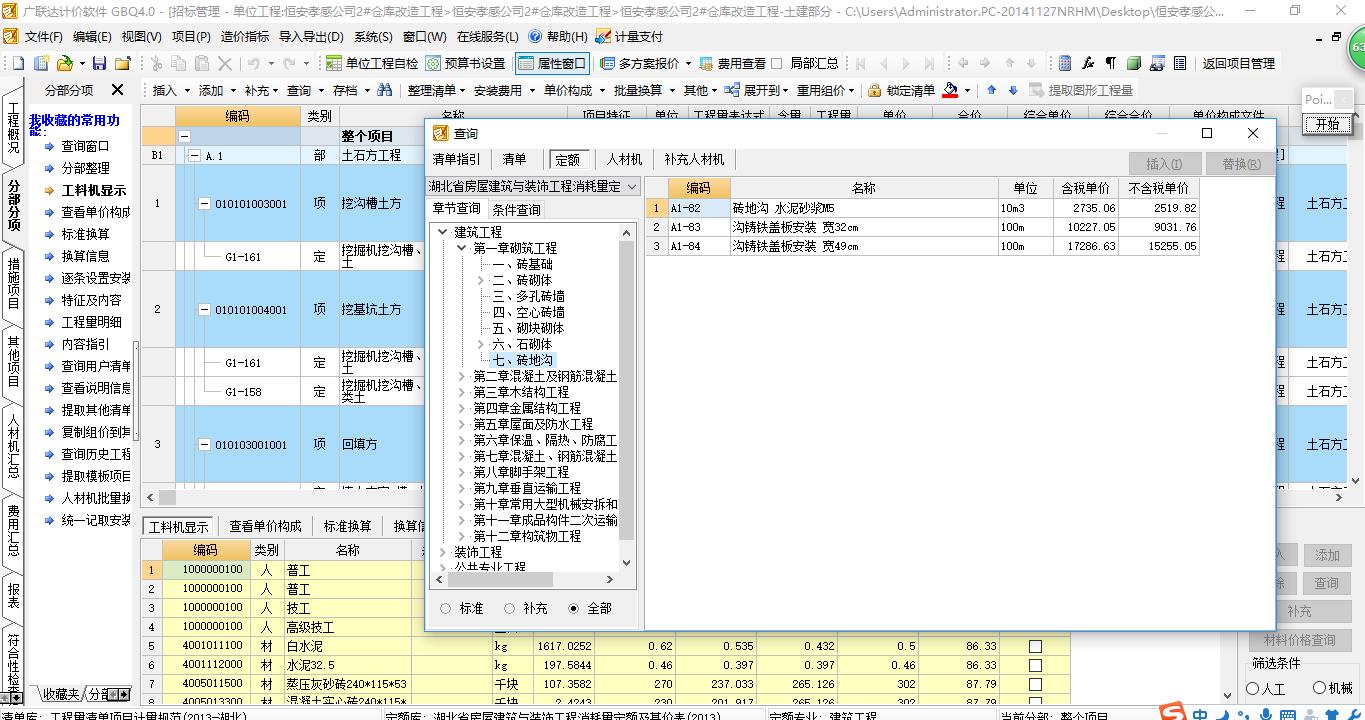Tick the checkbox in 蒸压灰砂砖 row
1365x720 pixels.
coord(1035,684)
